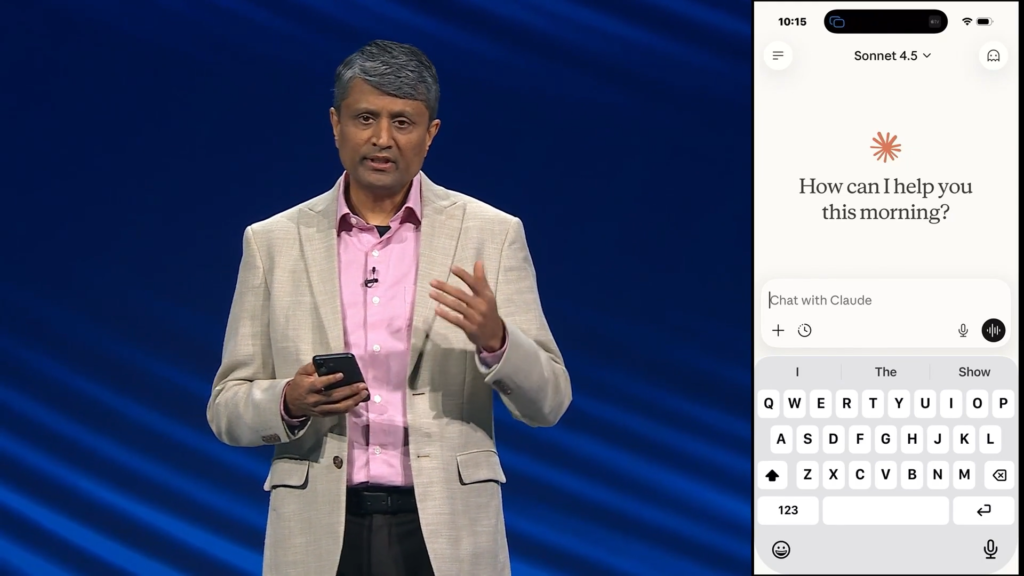Open the clock history icon
The image size is (1024, 576).
[x=805, y=330]
